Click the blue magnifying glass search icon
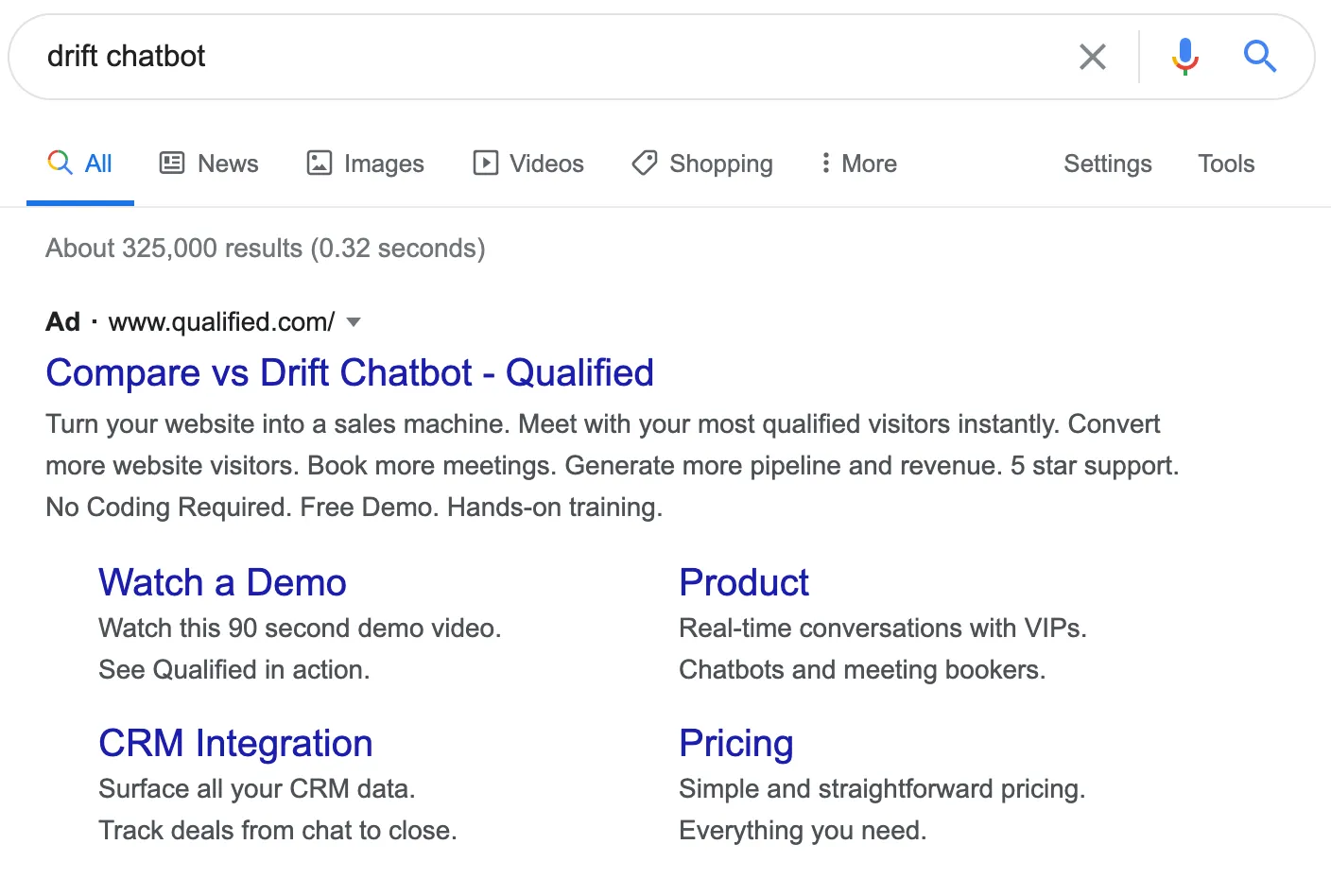 click(1260, 57)
